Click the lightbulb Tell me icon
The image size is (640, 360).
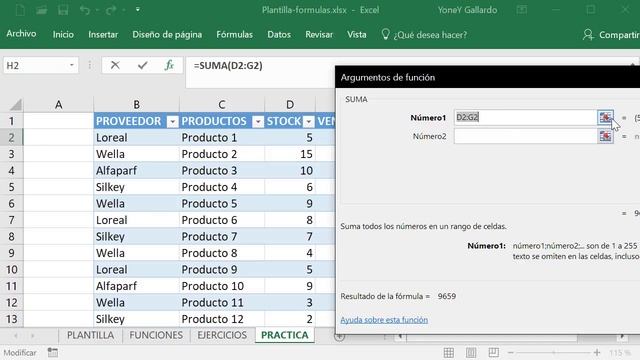coord(385,34)
